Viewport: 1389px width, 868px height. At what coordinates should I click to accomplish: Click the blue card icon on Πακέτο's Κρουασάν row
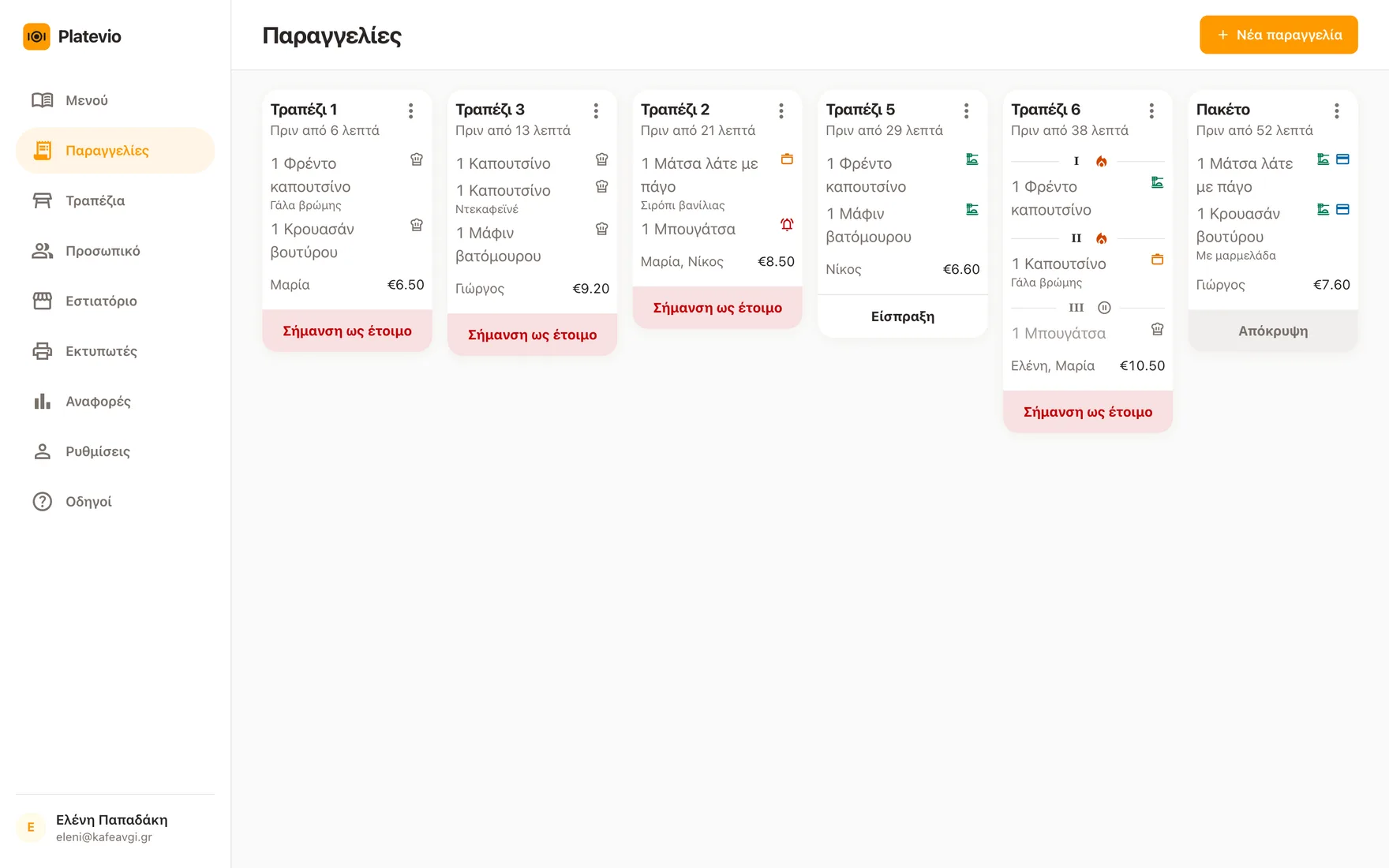point(1342,210)
